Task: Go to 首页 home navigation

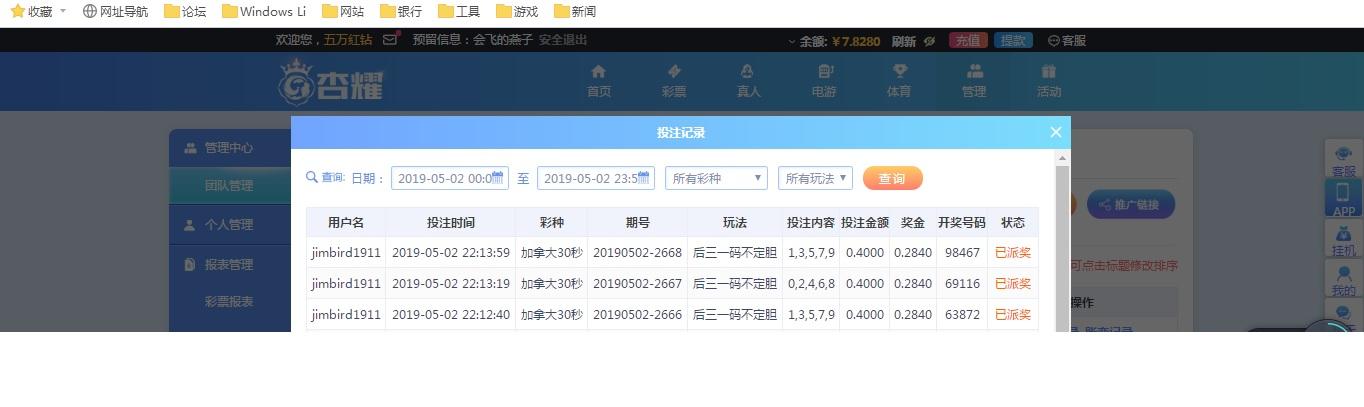Action: tap(599, 81)
